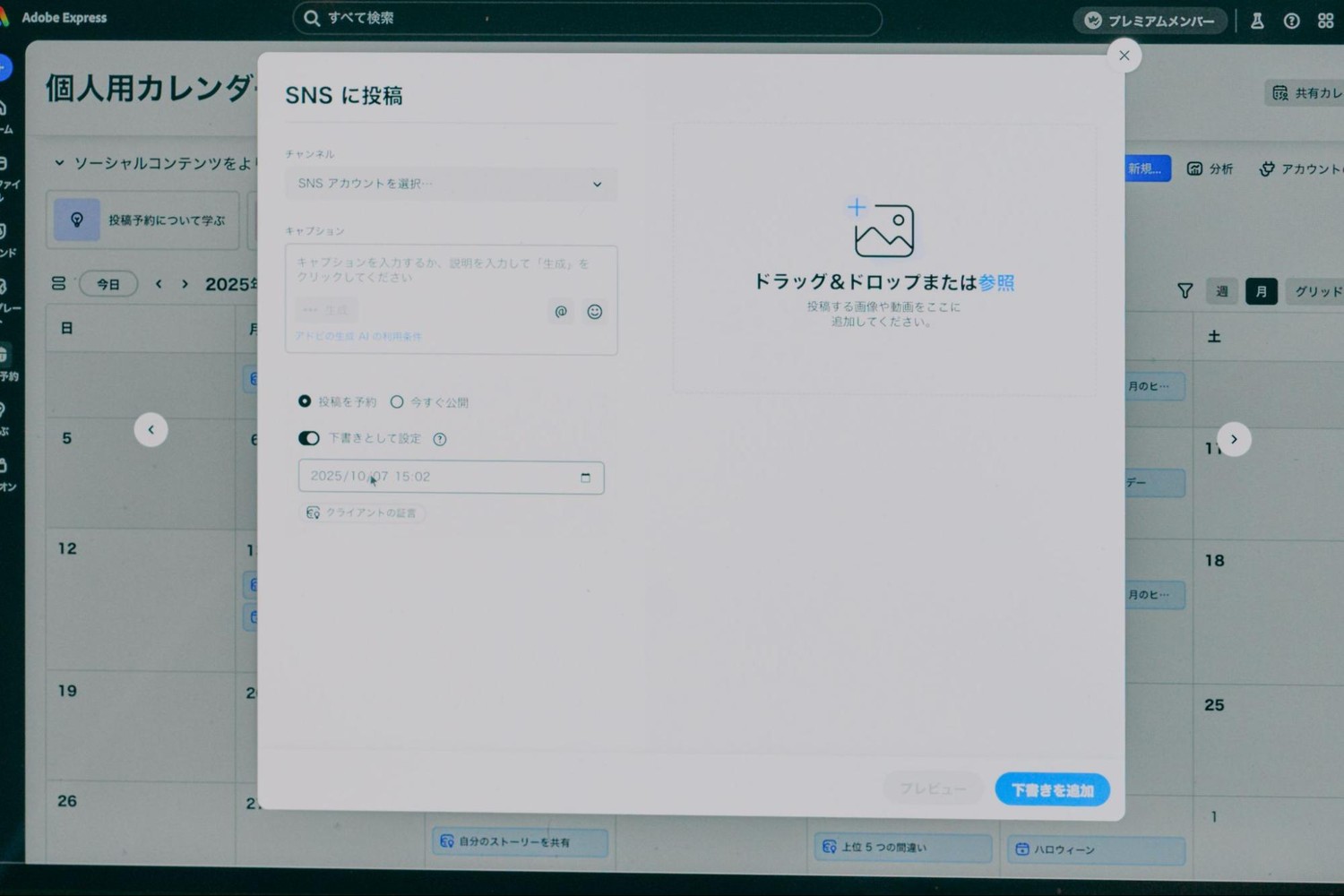Collapse the ソーシャルコンテンツ section chevron

tap(59, 163)
